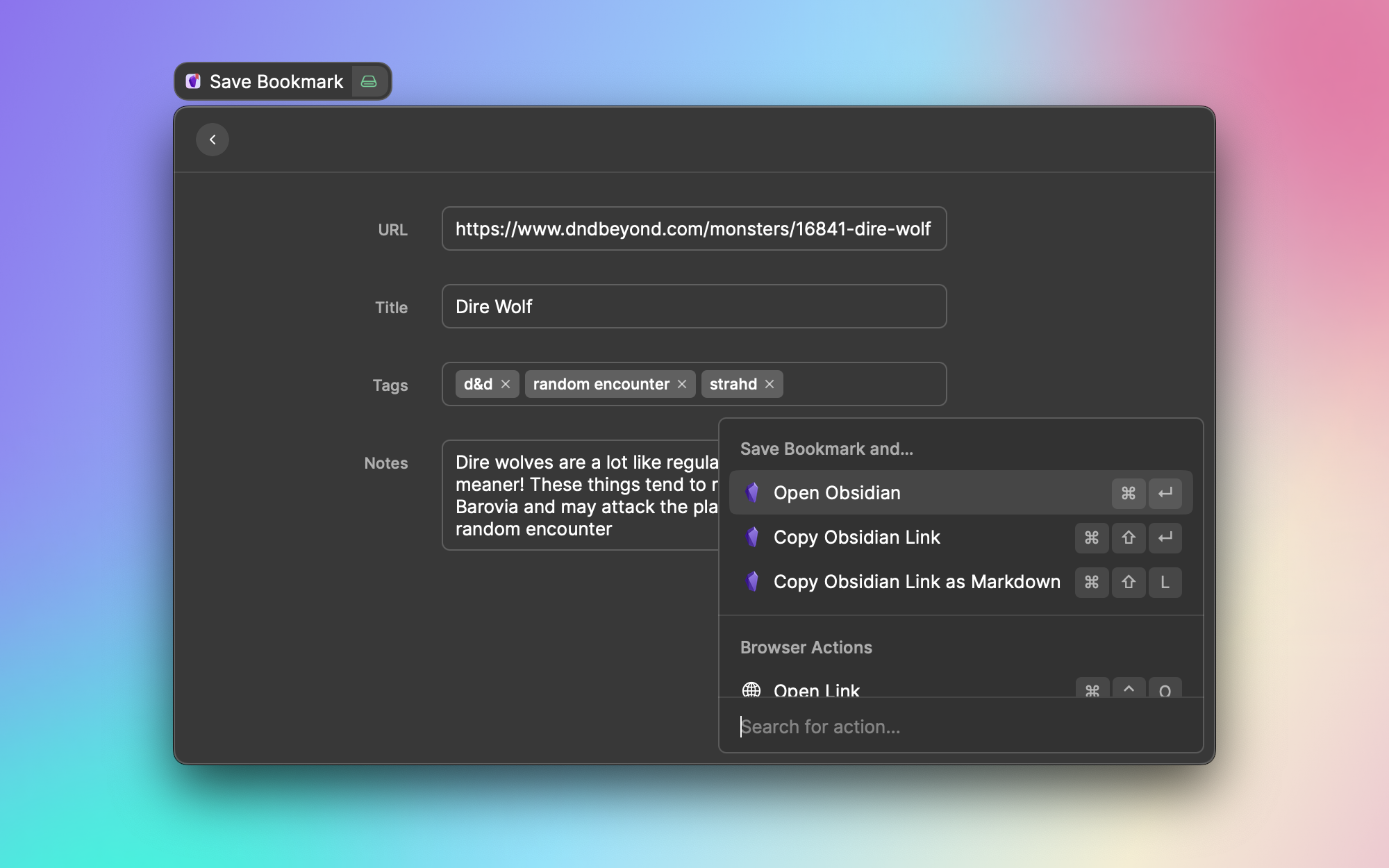This screenshot has height=868, width=1389.
Task: Click the Title input field
Action: click(x=693, y=306)
